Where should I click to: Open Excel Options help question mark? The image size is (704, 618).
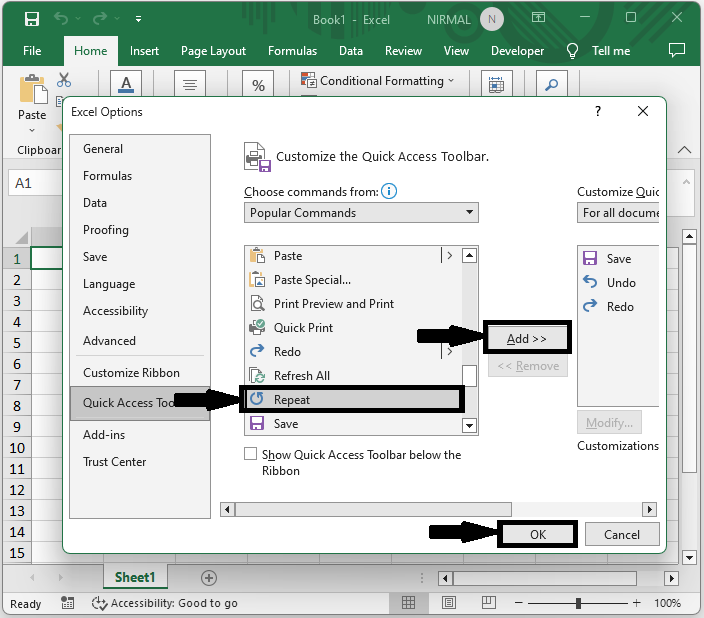598,111
